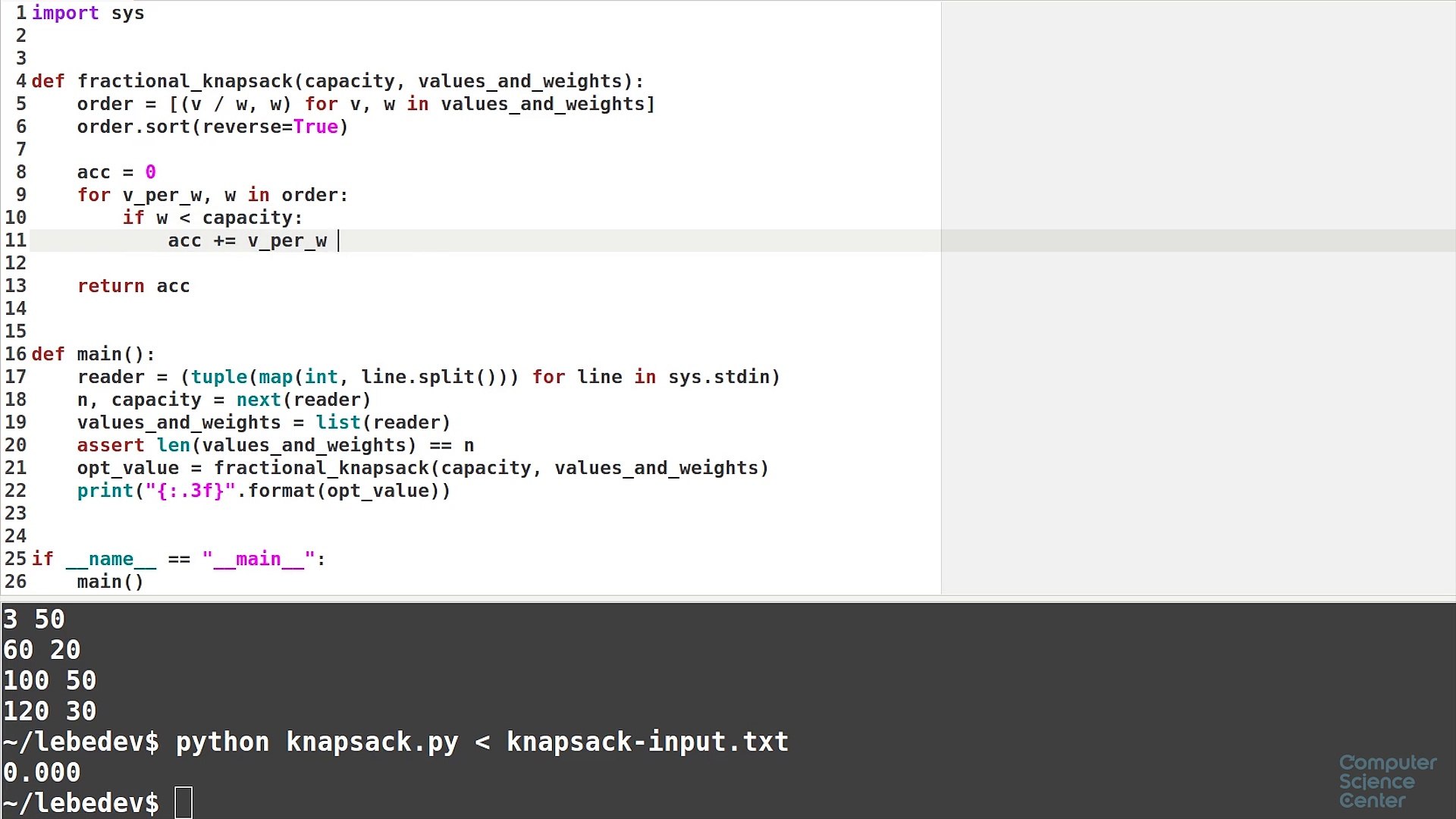Click the 'import sys' line of code
This screenshot has width=1456, height=819.
point(88,13)
